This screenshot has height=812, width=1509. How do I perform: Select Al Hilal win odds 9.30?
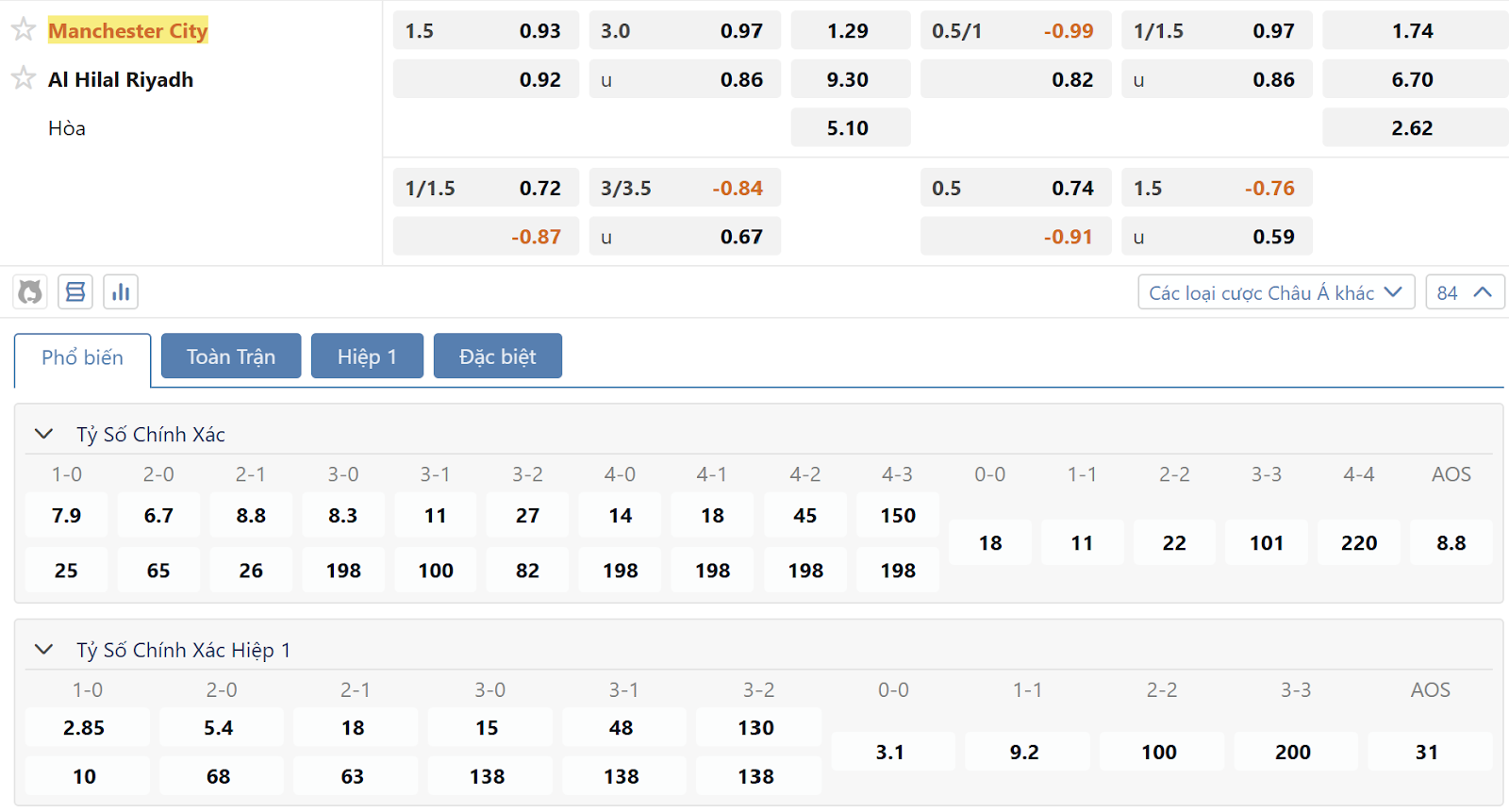pyautogui.click(x=851, y=79)
